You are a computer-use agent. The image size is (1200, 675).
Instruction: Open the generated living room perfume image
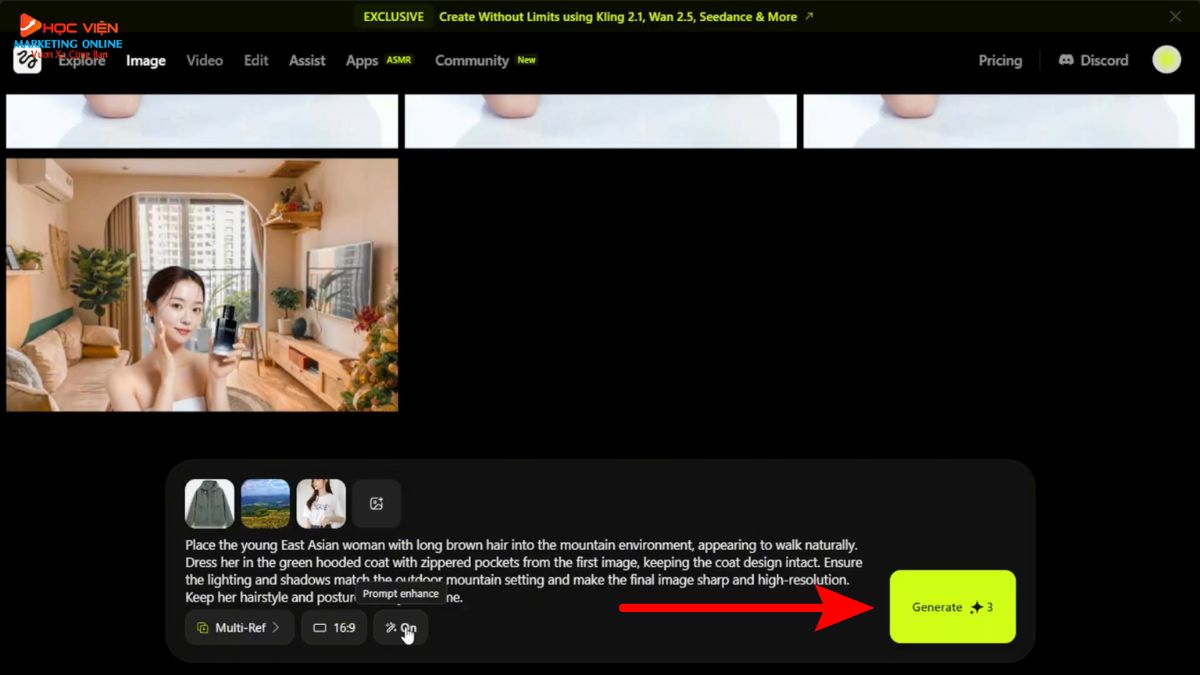[202, 285]
